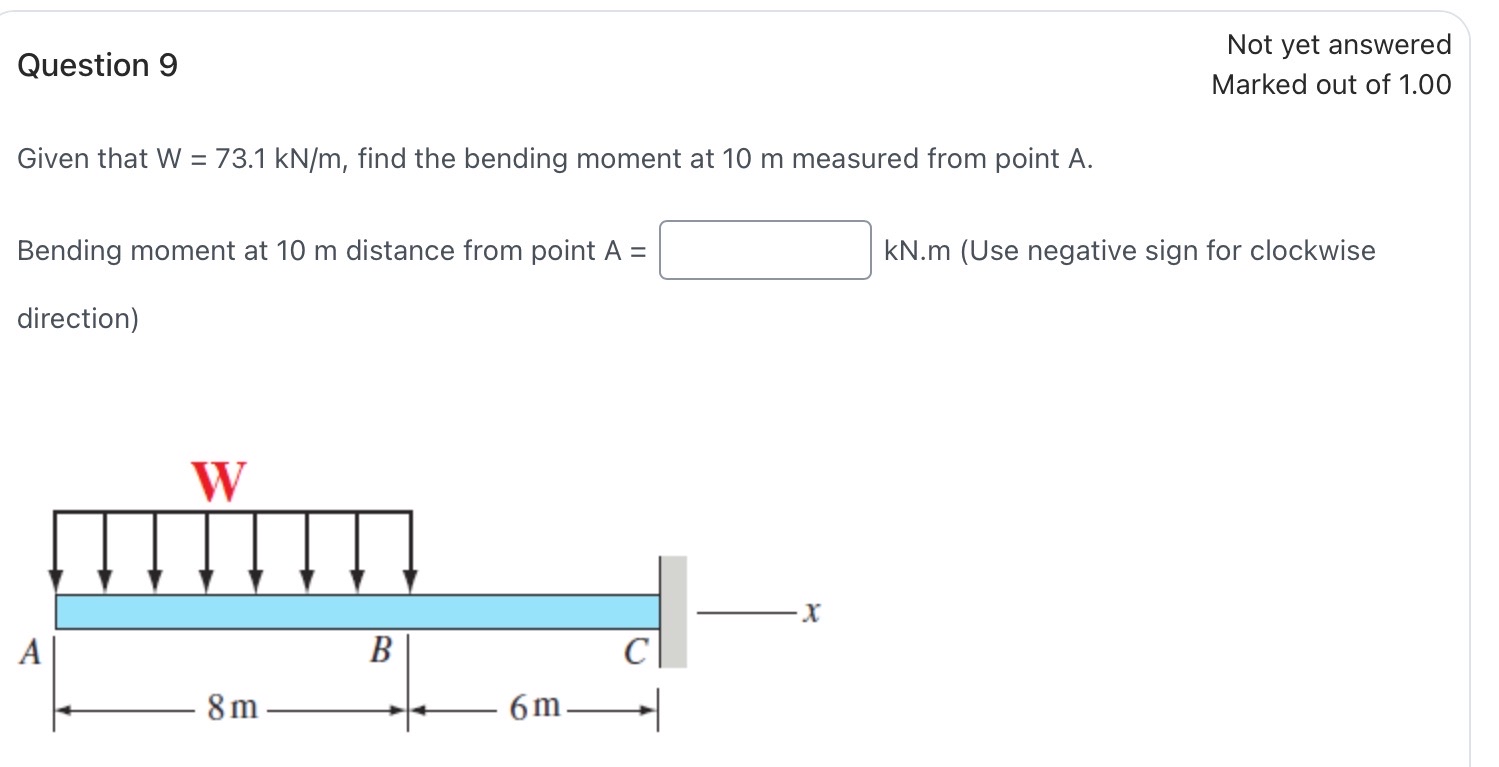Select the Question 9 heading
Viewport: 1499px width, 767px height.
coord(98,65)
